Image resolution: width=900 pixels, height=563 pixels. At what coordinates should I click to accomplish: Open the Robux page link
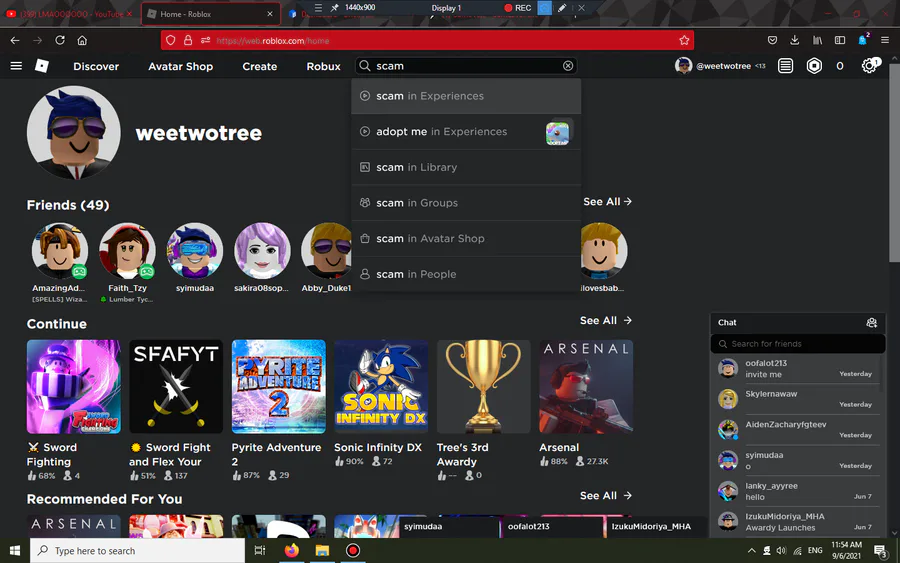point(323,66)
